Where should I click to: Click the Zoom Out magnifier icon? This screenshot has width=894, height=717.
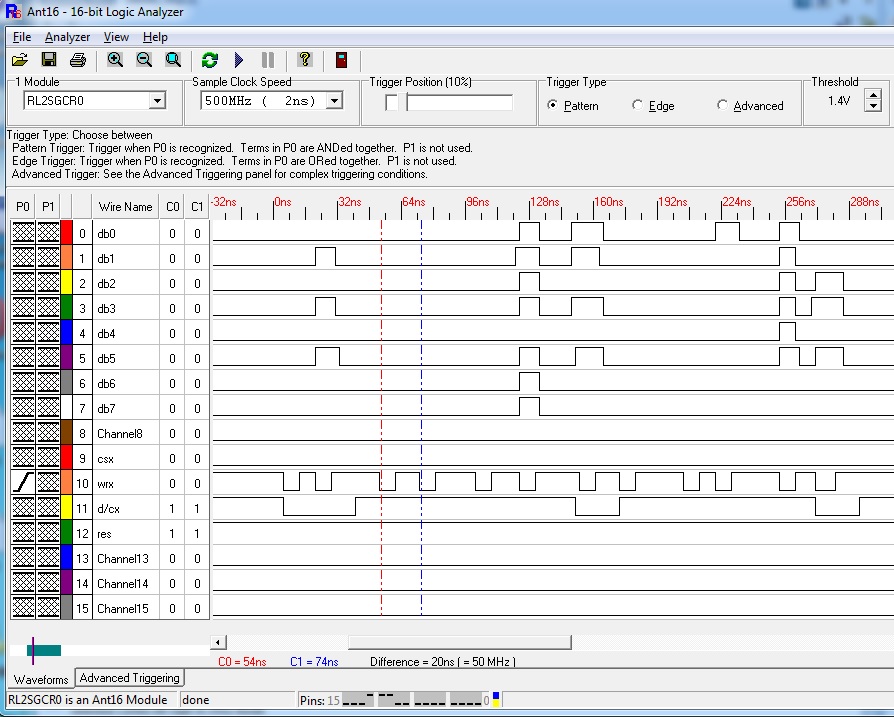(144, 60)
